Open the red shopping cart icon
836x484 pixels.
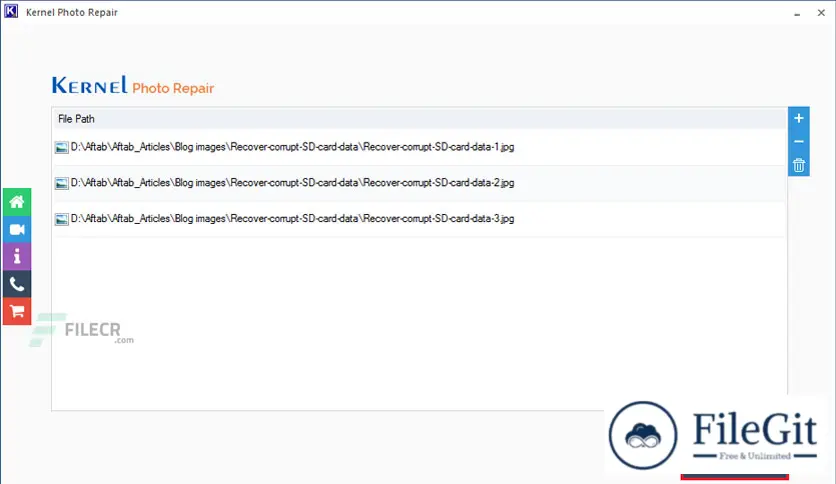17,311
